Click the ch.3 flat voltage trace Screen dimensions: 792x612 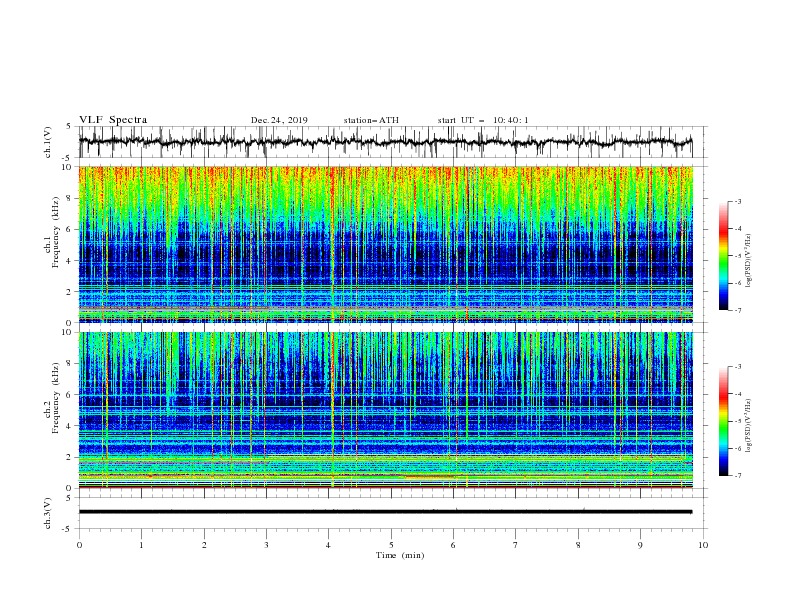[385, 512]
